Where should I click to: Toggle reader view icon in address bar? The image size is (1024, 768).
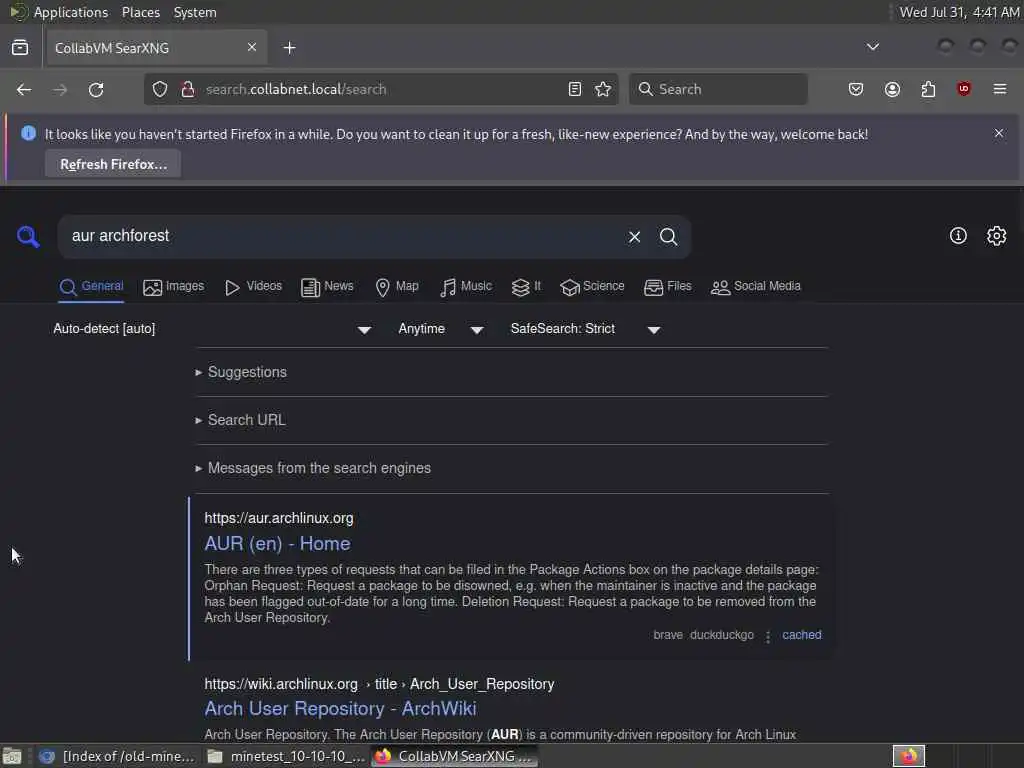coord(575,89)
